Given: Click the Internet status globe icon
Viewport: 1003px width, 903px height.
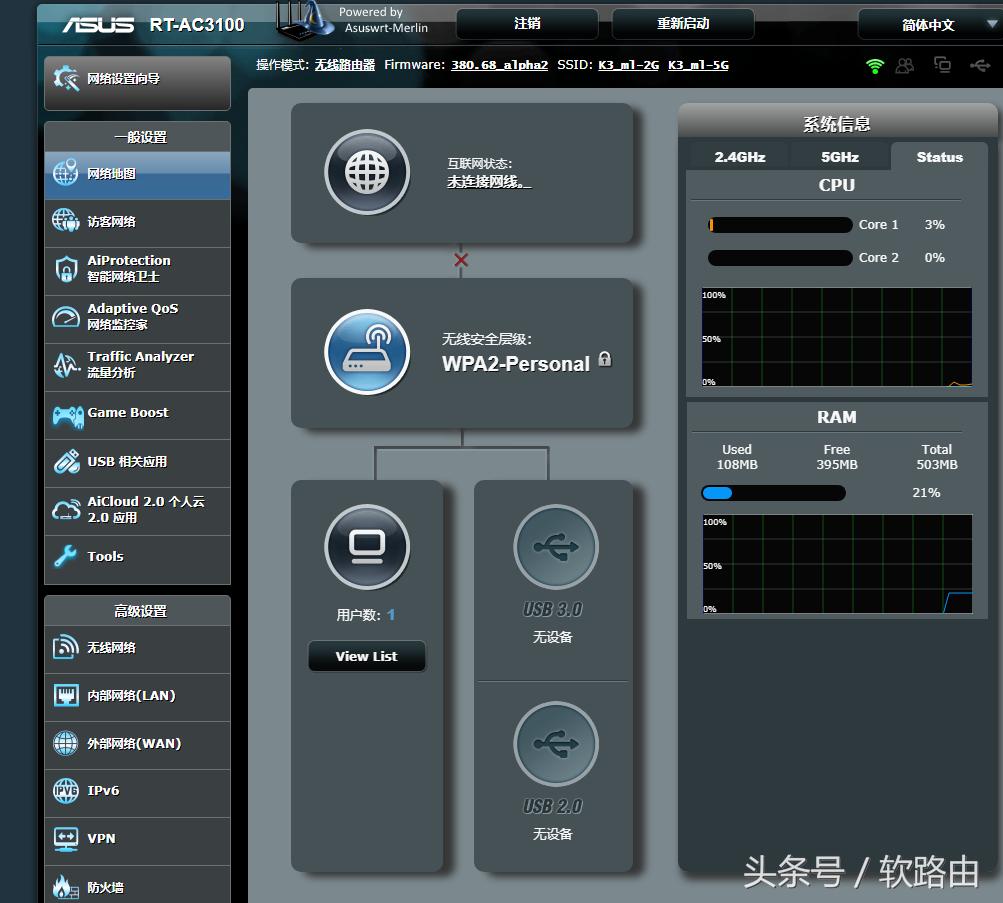Looking at the screenshot, I should [367, 172].
